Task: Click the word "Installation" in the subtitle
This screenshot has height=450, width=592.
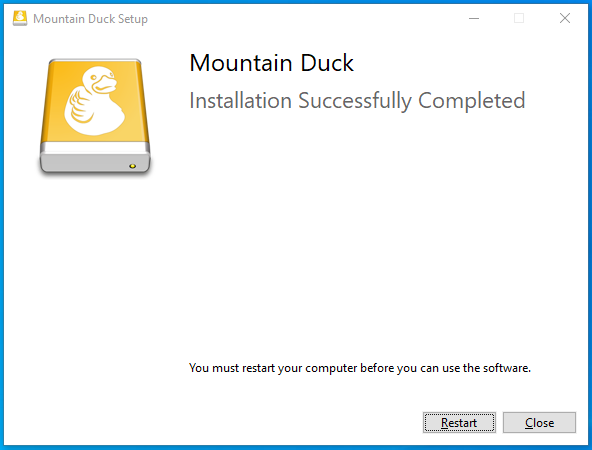Action: point(240,101)
